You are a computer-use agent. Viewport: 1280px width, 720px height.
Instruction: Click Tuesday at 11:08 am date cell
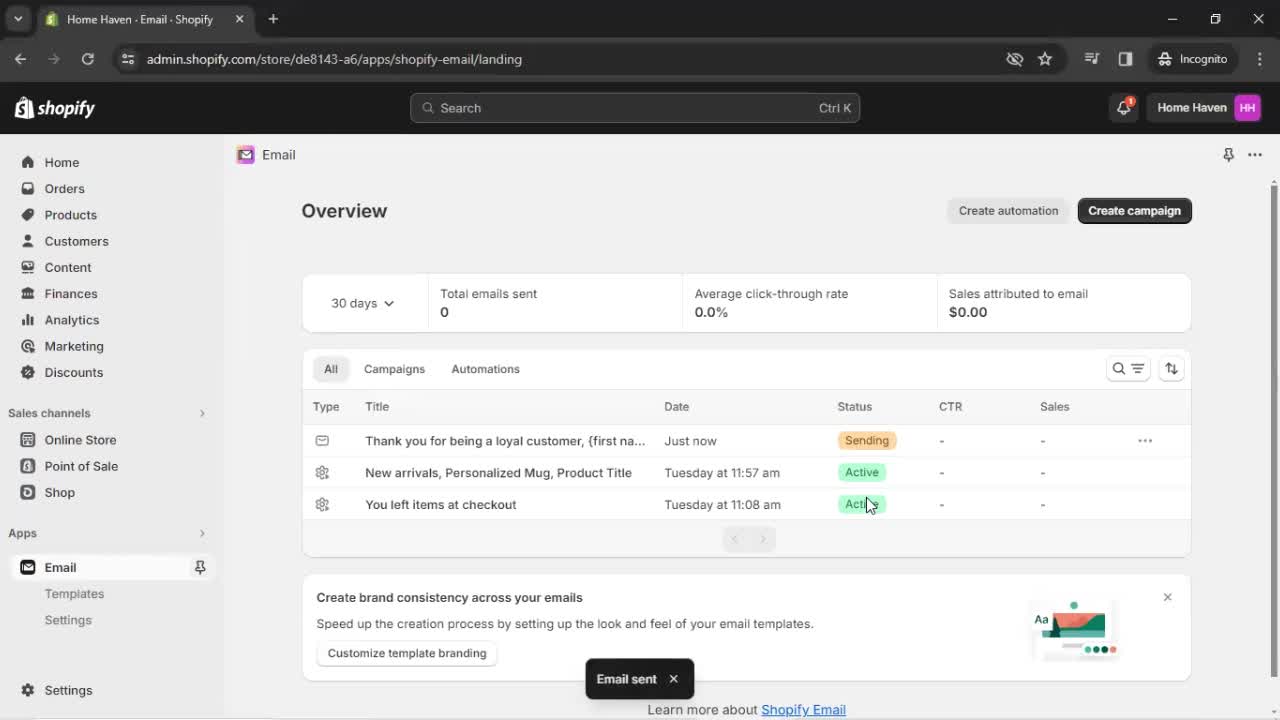pos(722,505)
